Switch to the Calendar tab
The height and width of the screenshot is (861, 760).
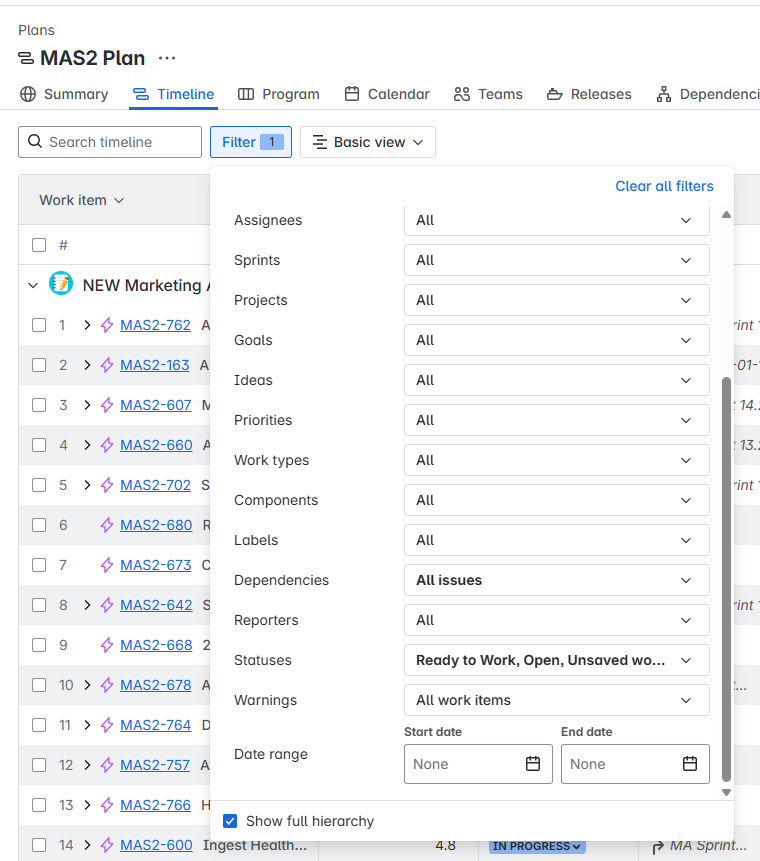coord(387,94)
